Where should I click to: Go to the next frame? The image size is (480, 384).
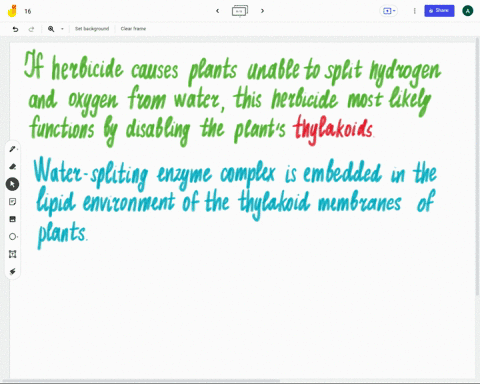click(262, 11)
